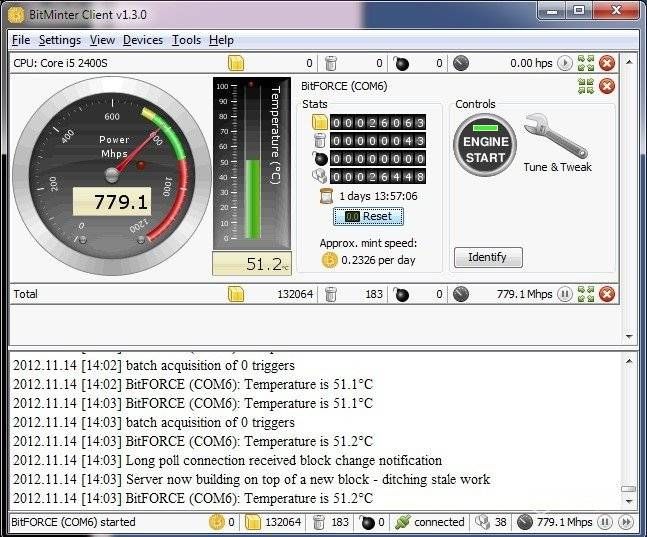The width and height of the screenshot is (647, 537).
Task: Click the hardware error bomb icon in CPU row
Action: click(400, 63)
